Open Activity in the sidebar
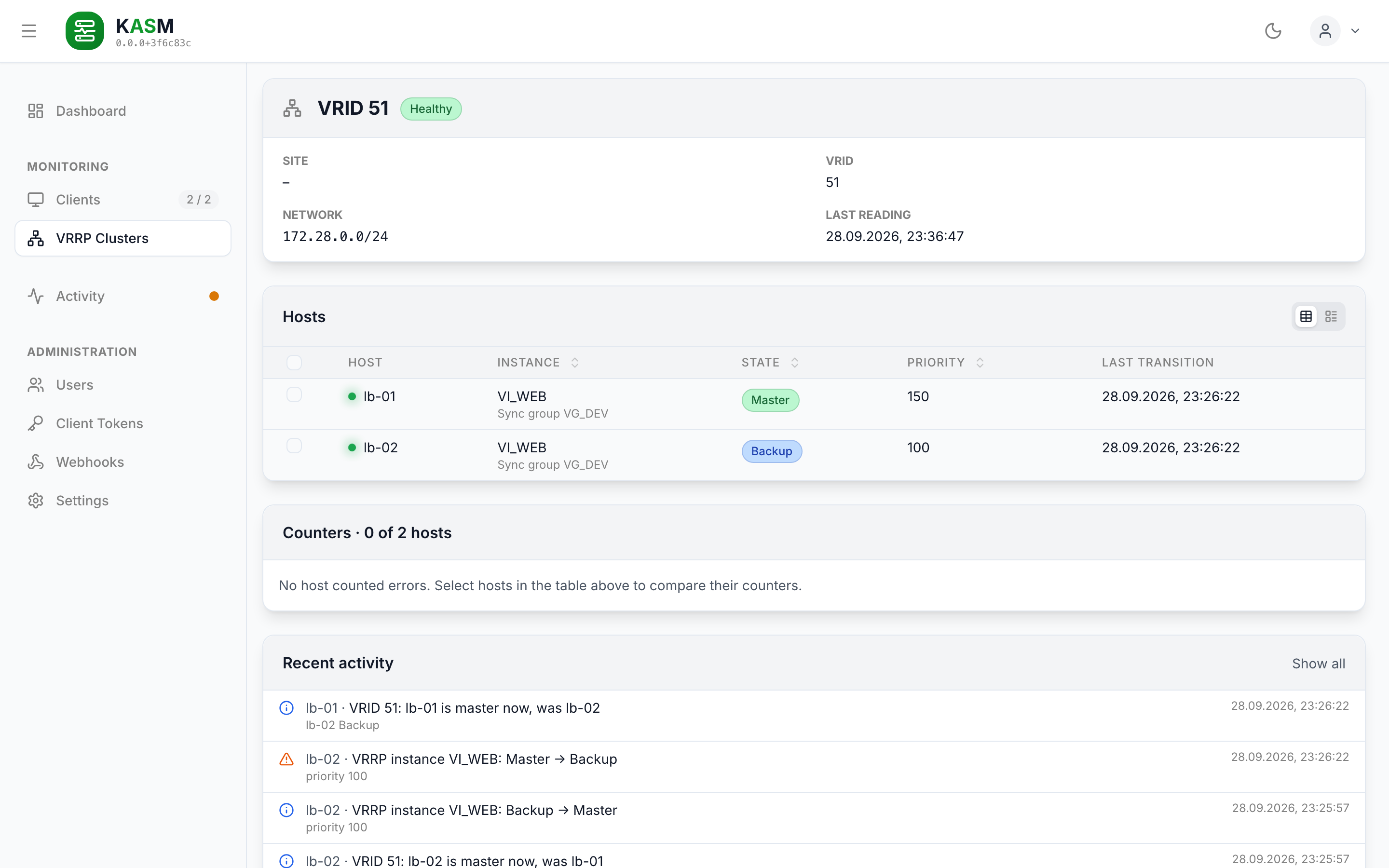Screen dimensions: 1389x868 click(x=123, y=296)
